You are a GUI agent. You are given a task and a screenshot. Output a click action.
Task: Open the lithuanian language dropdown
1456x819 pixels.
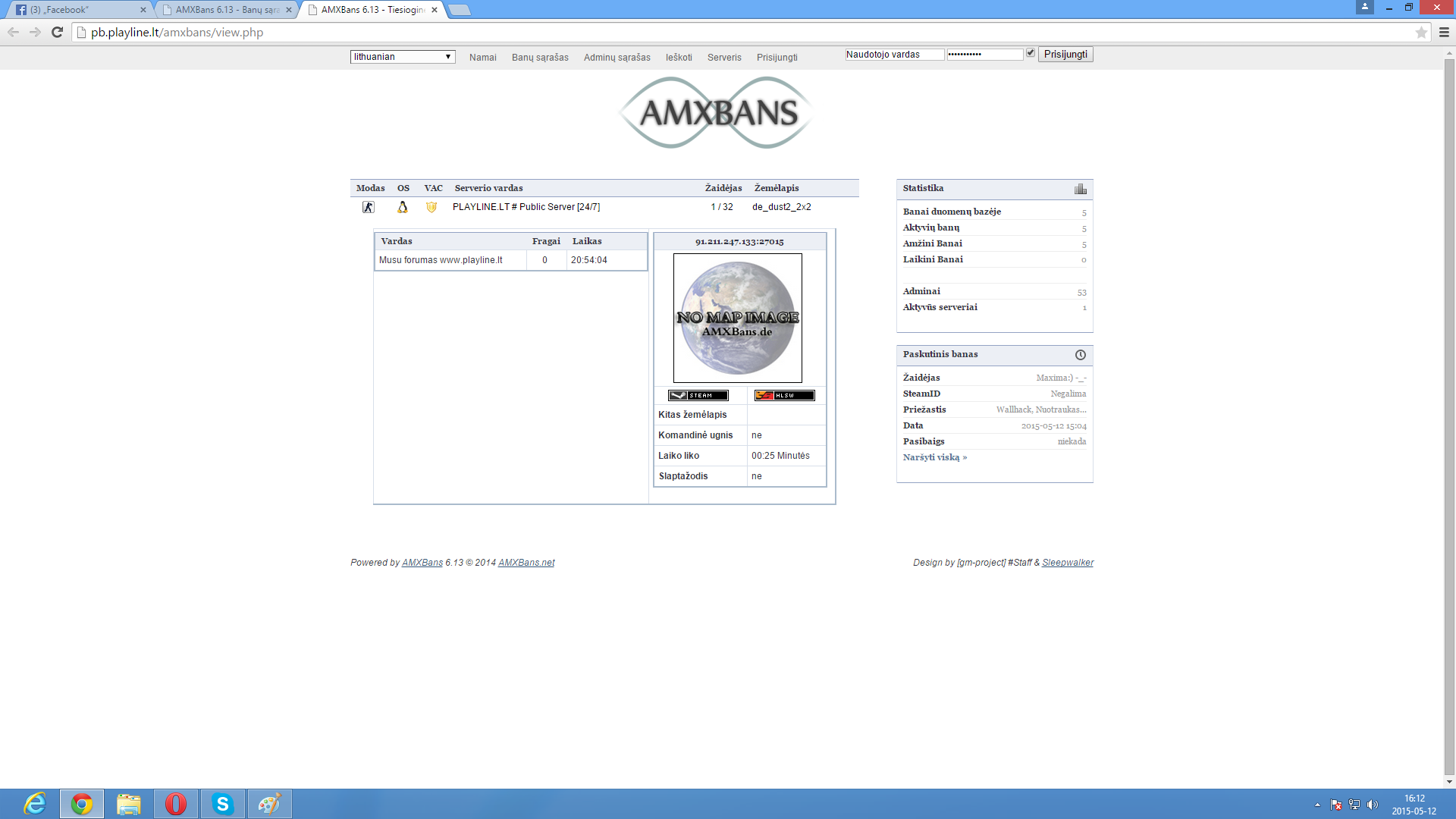point(403,57)
